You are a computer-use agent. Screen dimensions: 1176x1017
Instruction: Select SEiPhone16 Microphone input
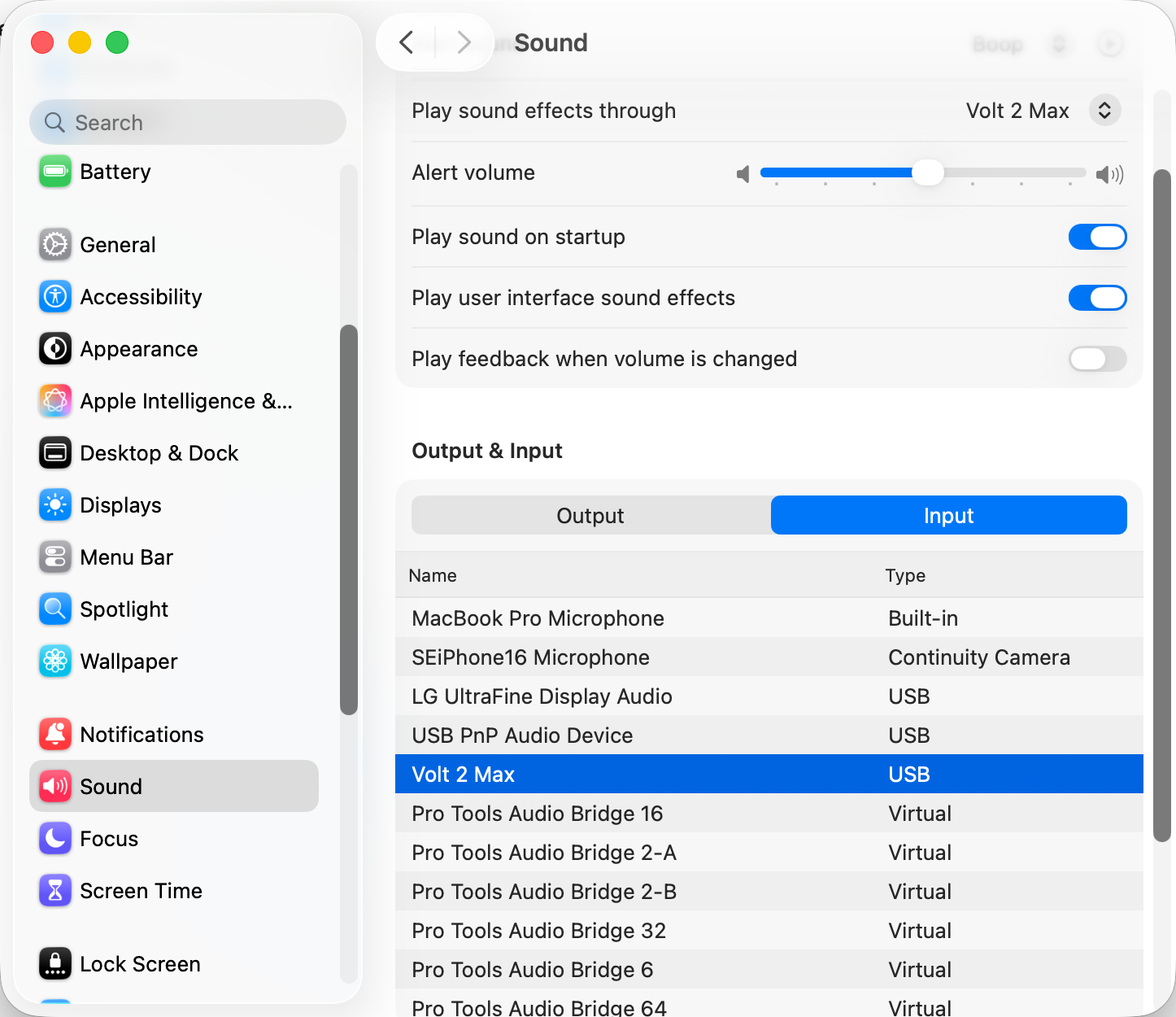[x=769, y=657]
